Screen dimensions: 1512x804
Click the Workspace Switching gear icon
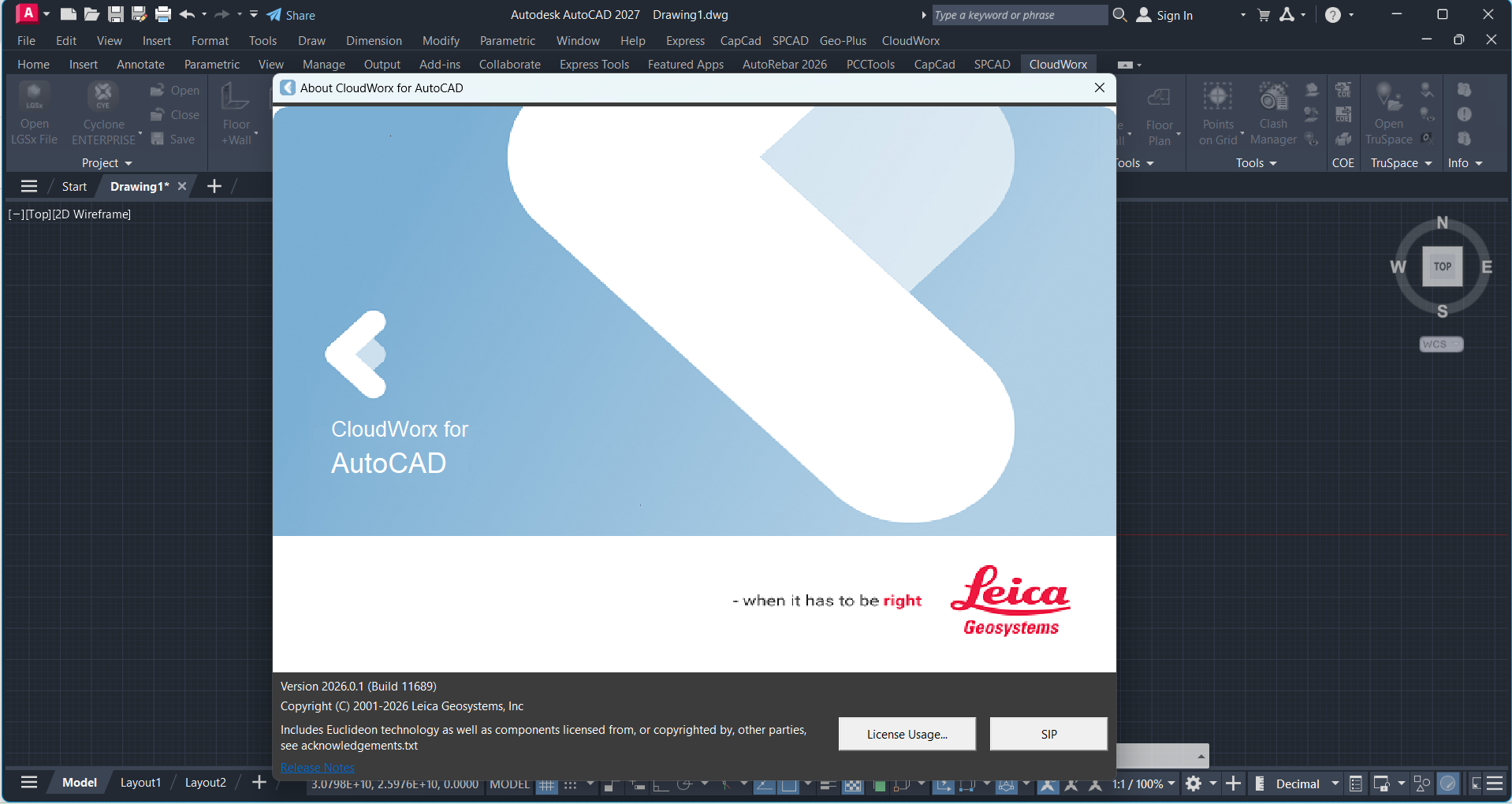tap(1194, 784)
